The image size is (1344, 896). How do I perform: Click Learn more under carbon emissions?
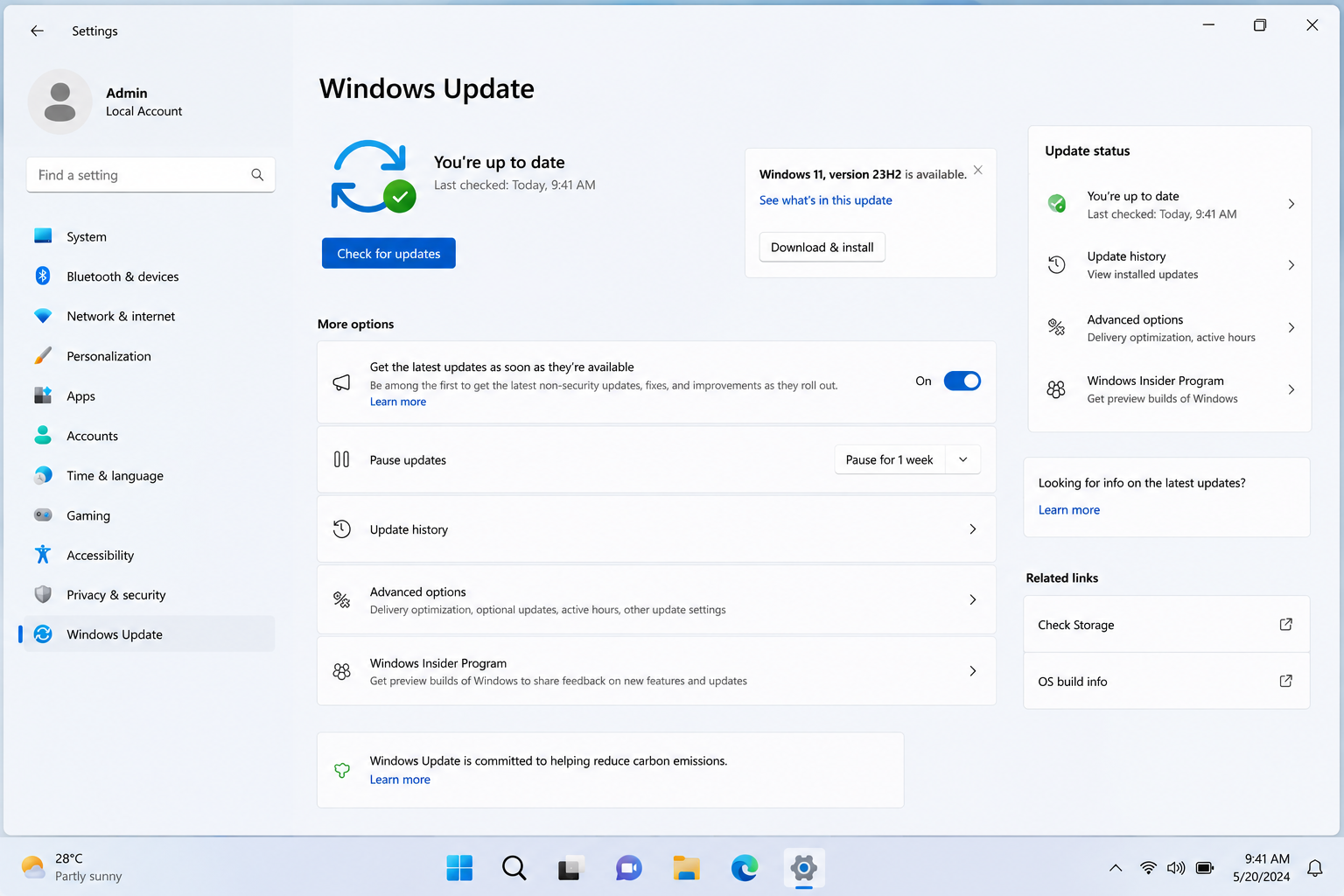[400, 780]
